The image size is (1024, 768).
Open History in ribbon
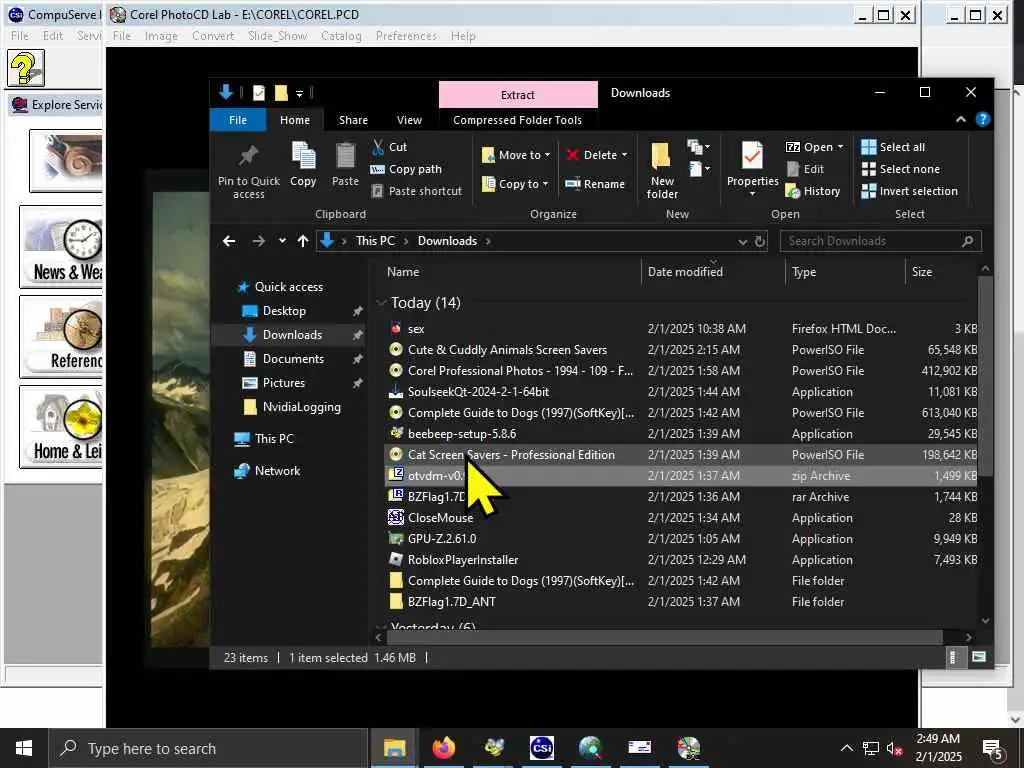[x=813, y=191]
